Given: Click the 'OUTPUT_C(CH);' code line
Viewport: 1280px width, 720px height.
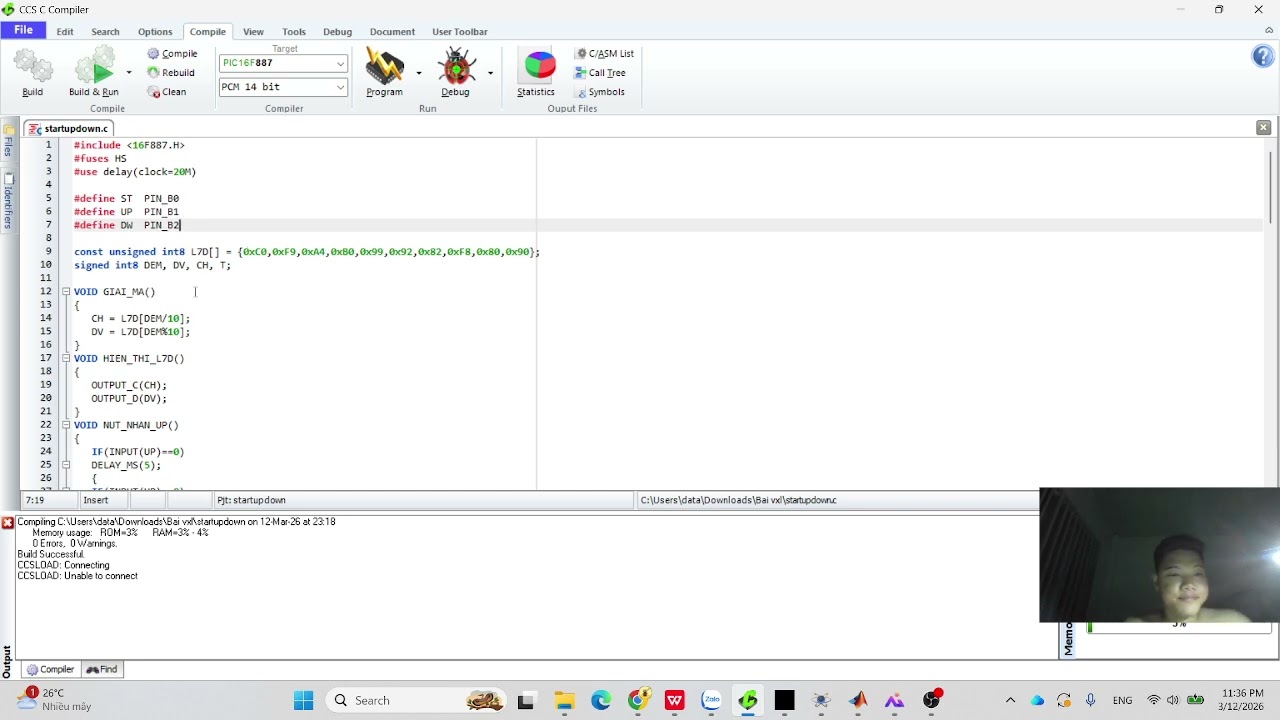Looking at the screenshot, I should [x=129, y=385].
